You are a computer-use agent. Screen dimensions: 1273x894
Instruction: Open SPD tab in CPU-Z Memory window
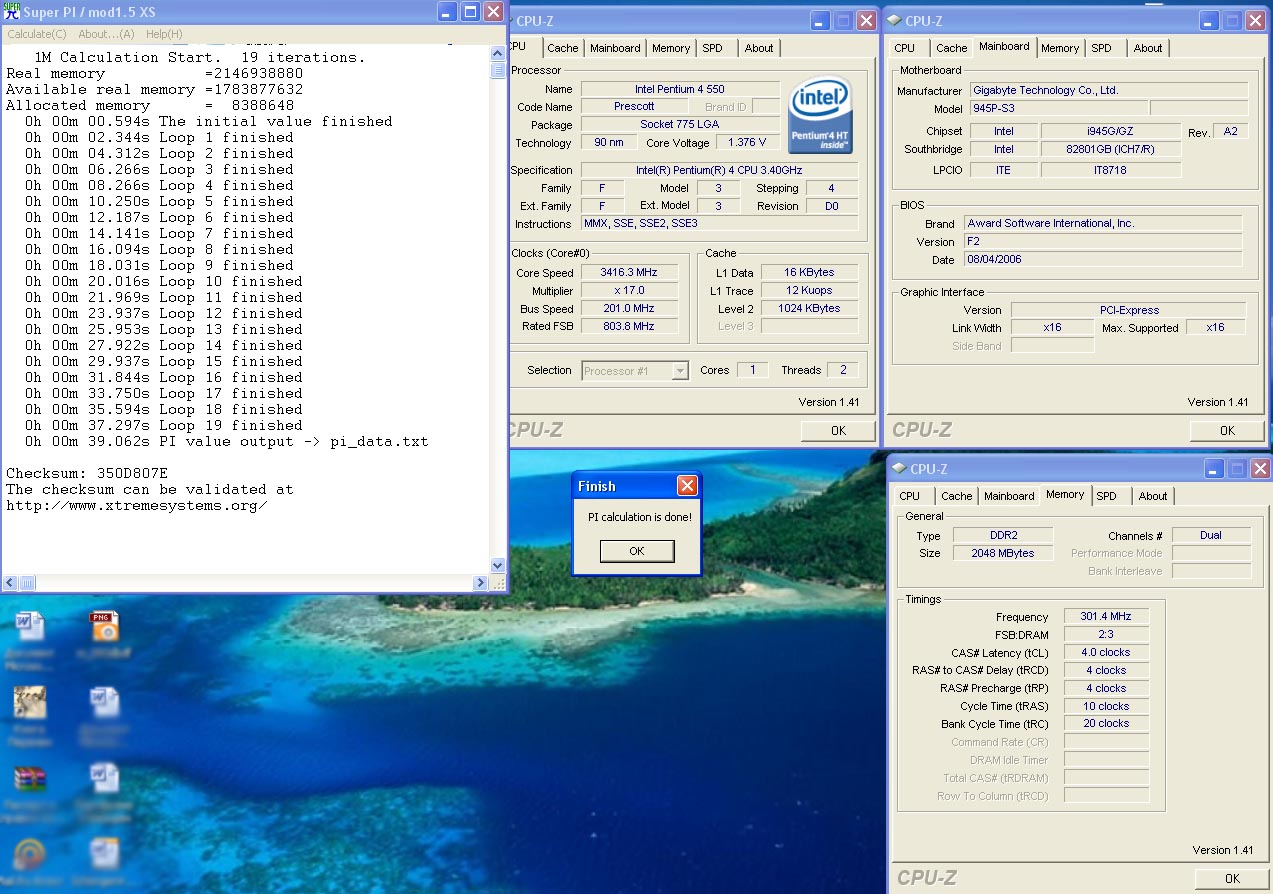coord(1106,496)
